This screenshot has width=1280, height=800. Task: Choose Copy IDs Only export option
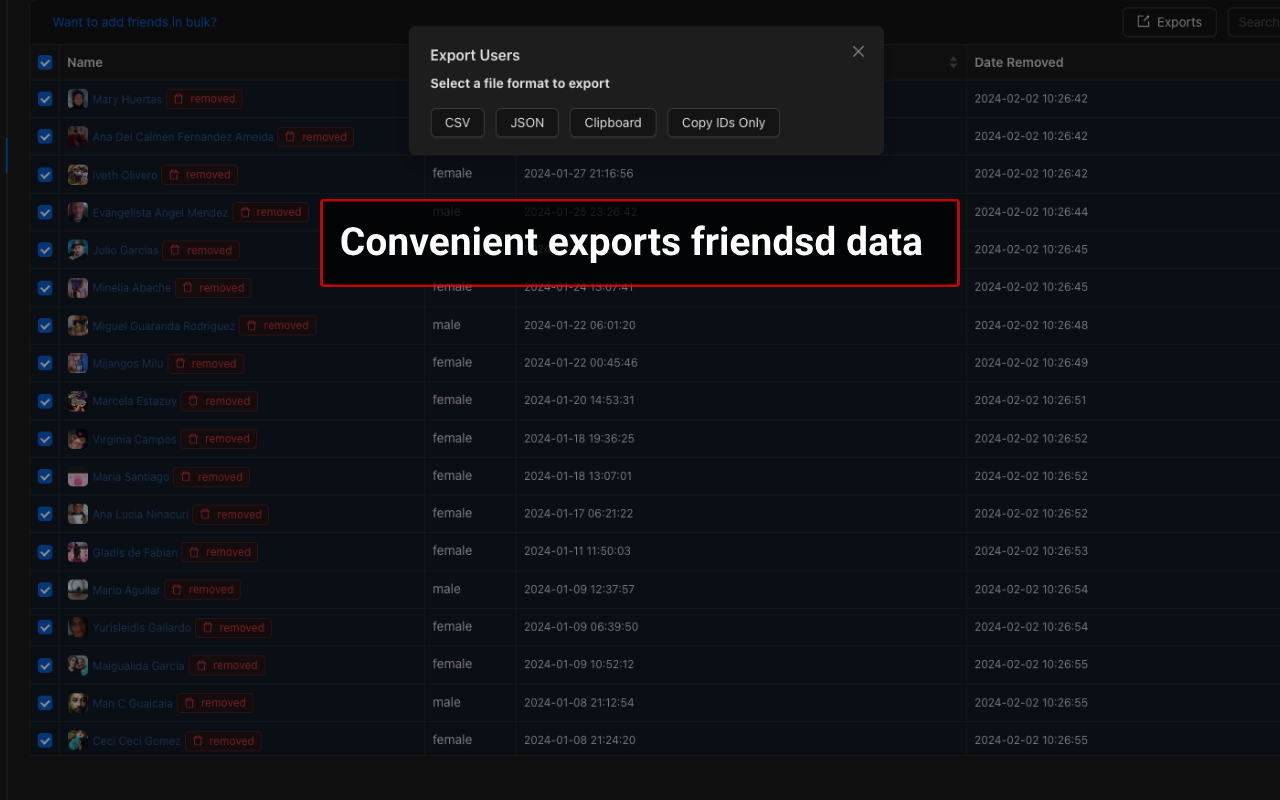pyautogui.click(x=723, y=122)
